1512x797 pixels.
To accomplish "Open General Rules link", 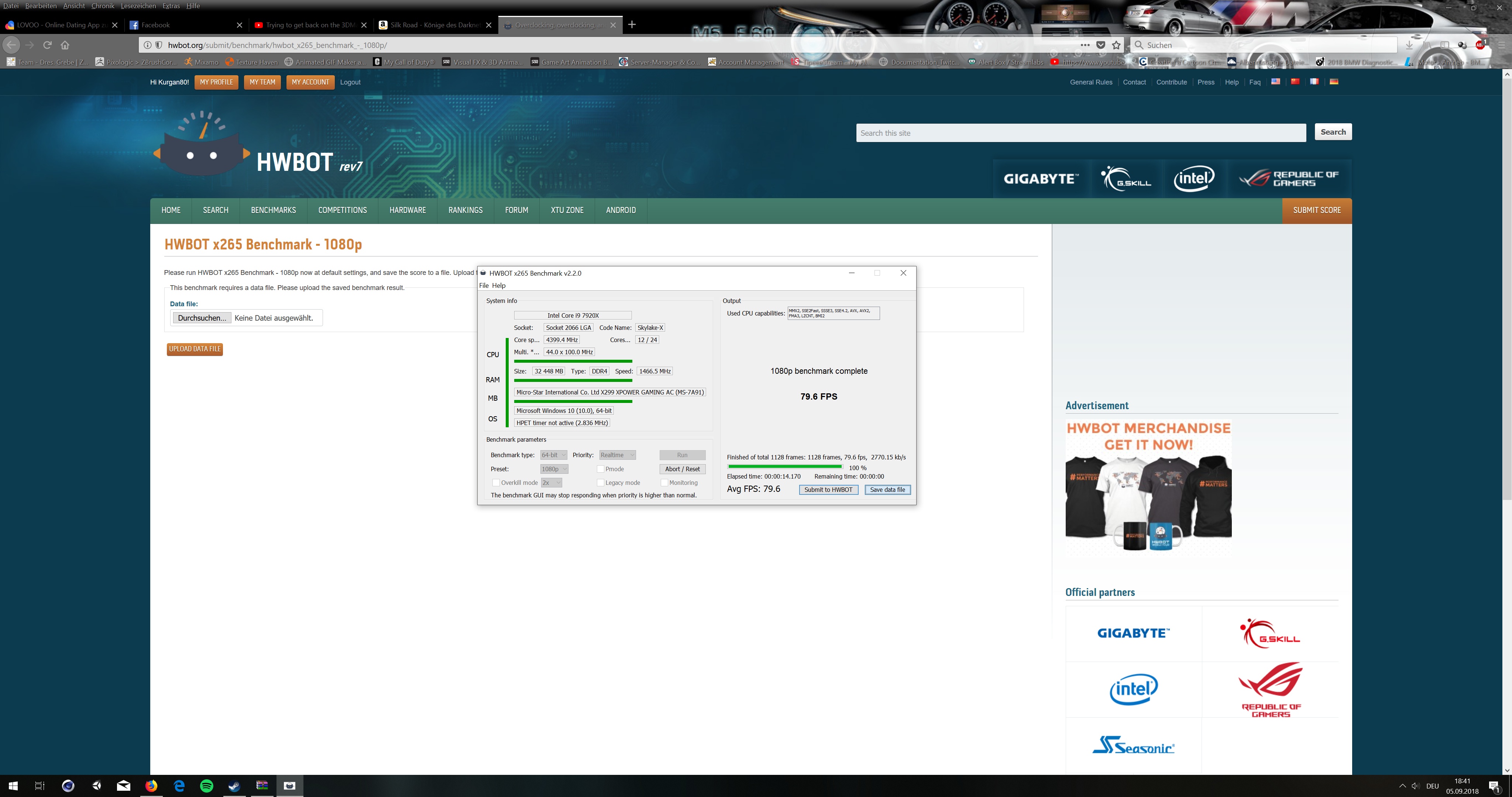I will 1090,82.
